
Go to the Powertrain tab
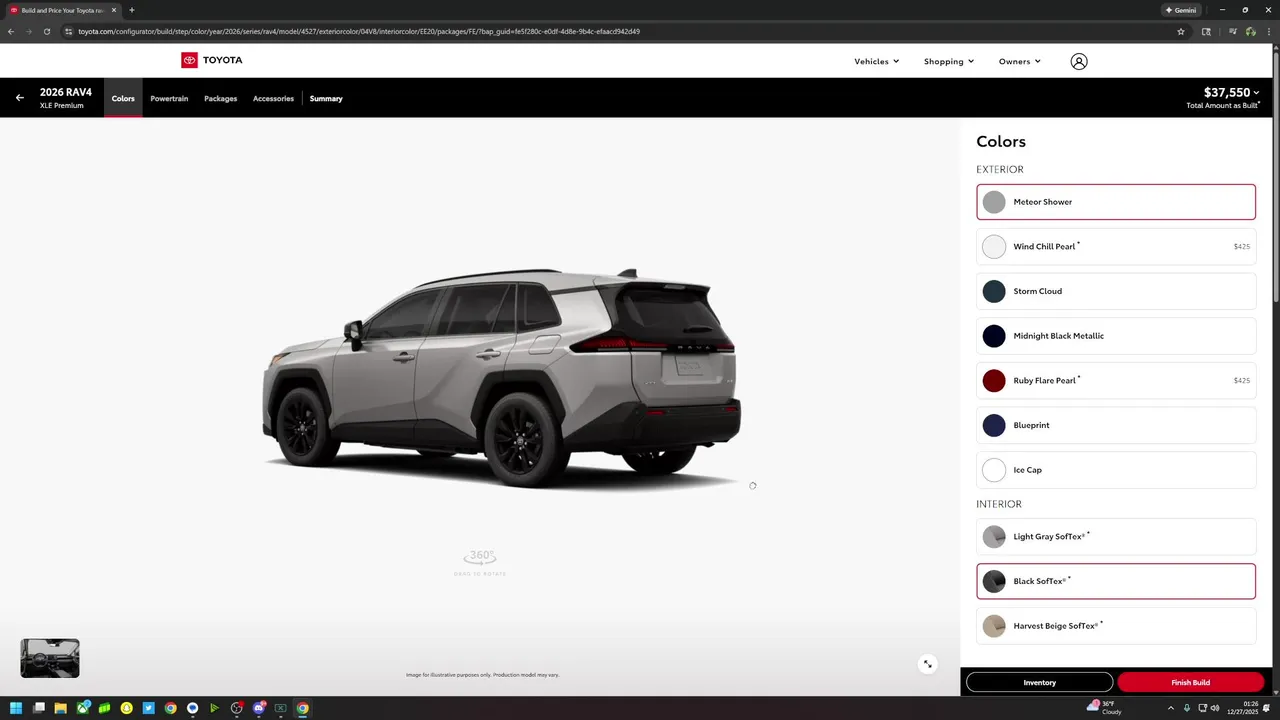pyautogui.click(x=169, y=98)
